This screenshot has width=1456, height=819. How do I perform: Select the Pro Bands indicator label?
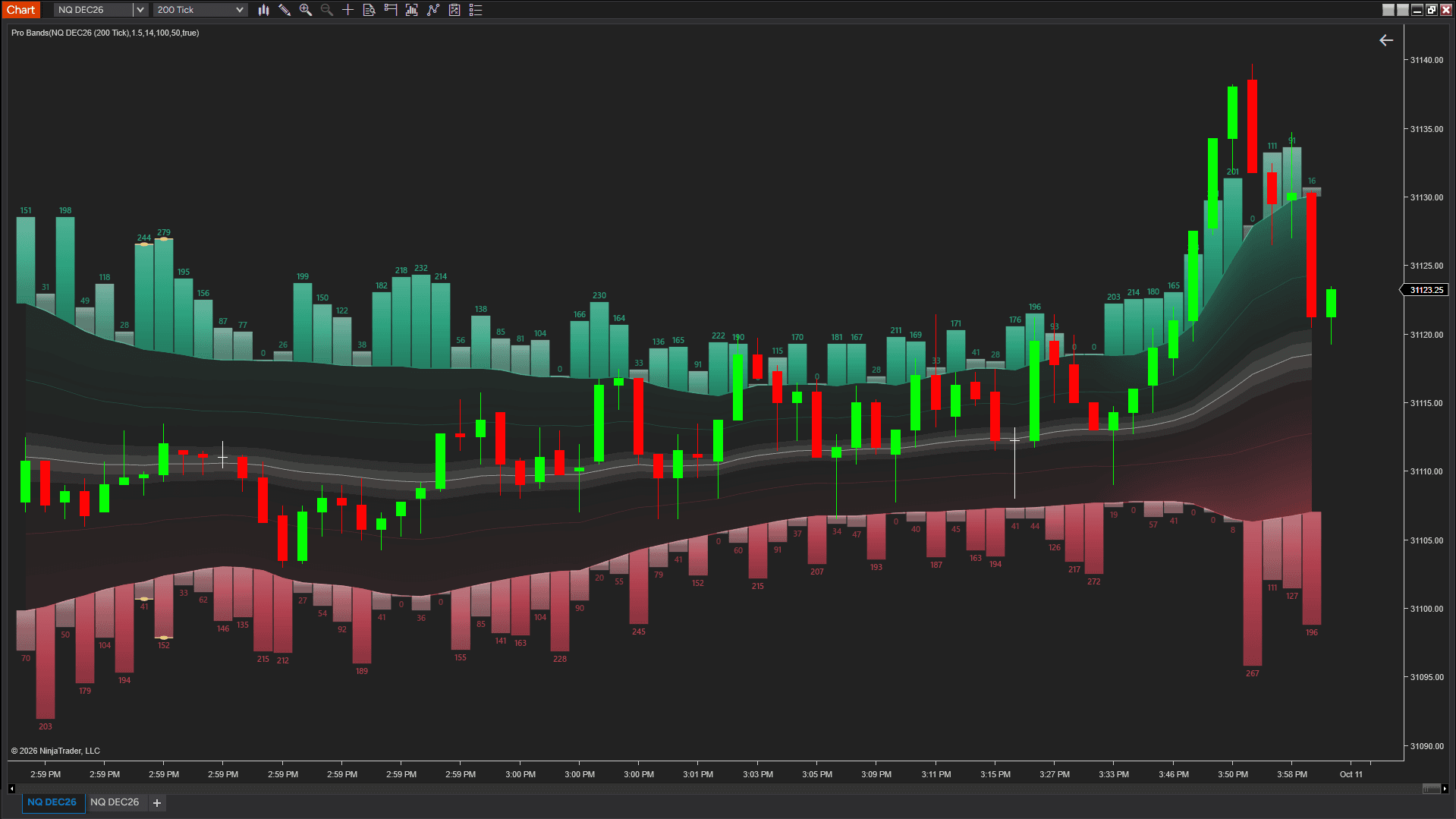coord(105,33)
